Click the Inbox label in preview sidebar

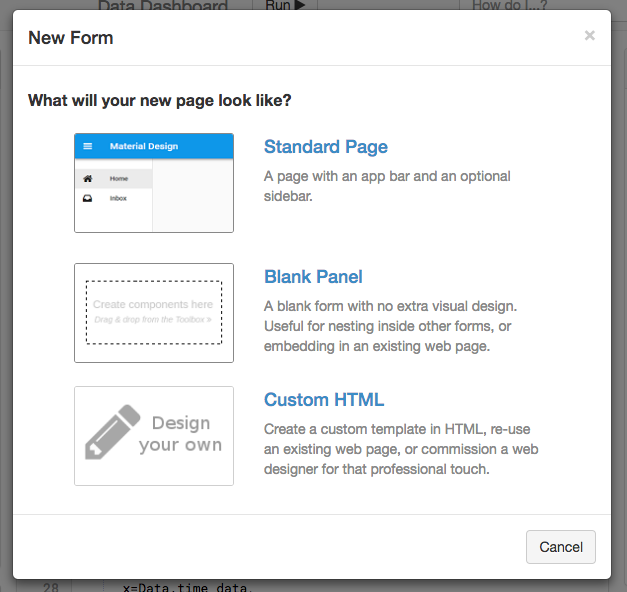118,198
